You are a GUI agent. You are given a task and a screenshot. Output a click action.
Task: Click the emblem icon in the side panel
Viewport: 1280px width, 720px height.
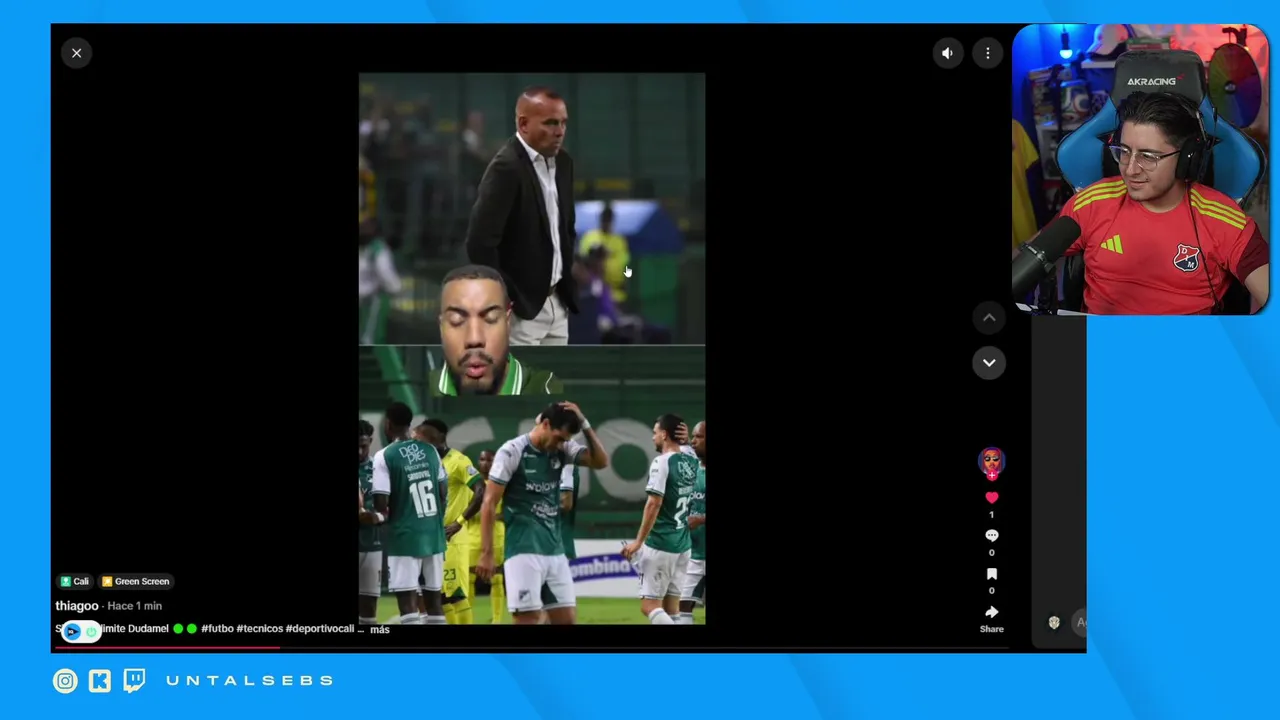point(1054,622)
